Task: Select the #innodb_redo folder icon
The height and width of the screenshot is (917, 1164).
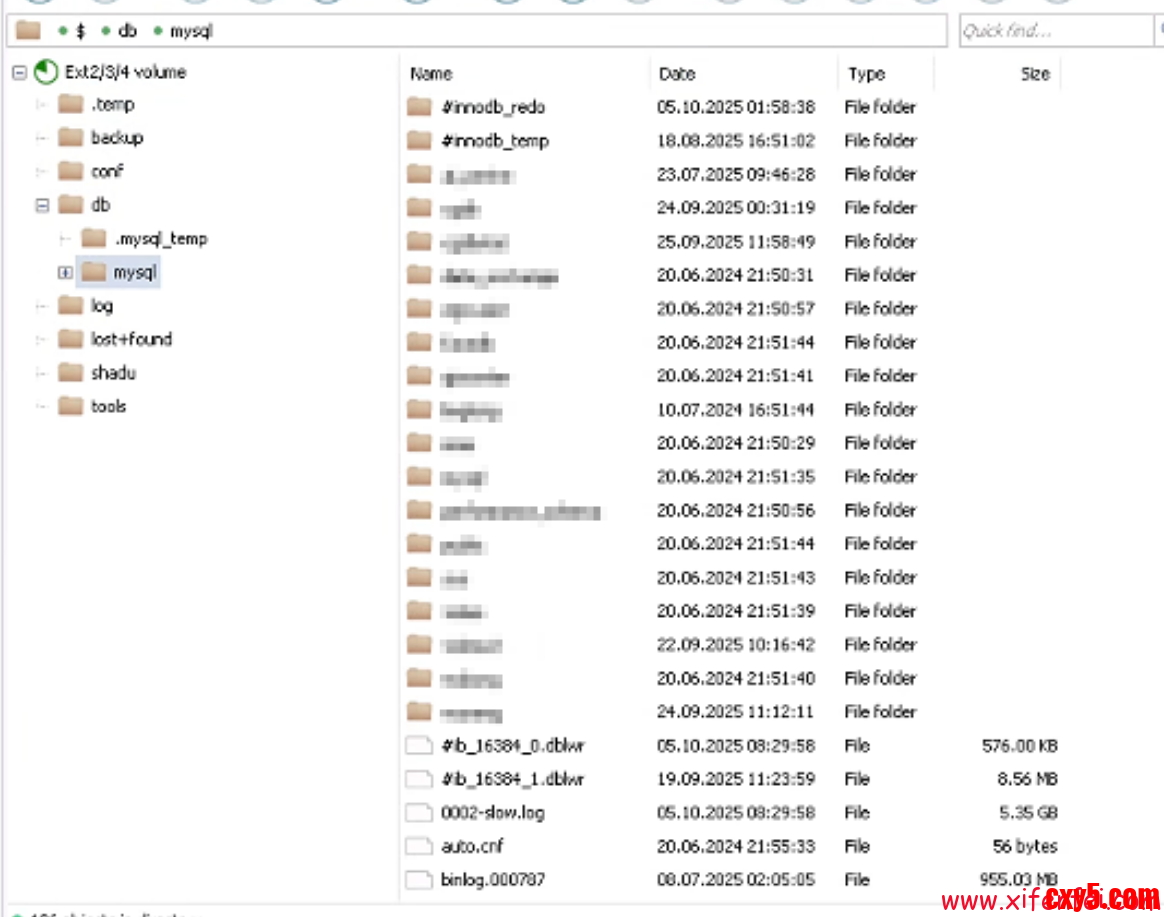Action: coord(419,107)
